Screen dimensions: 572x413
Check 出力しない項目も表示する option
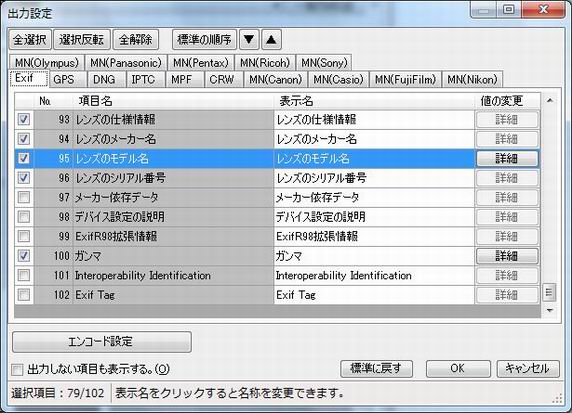pyautogui.click(x=17, y=370)
